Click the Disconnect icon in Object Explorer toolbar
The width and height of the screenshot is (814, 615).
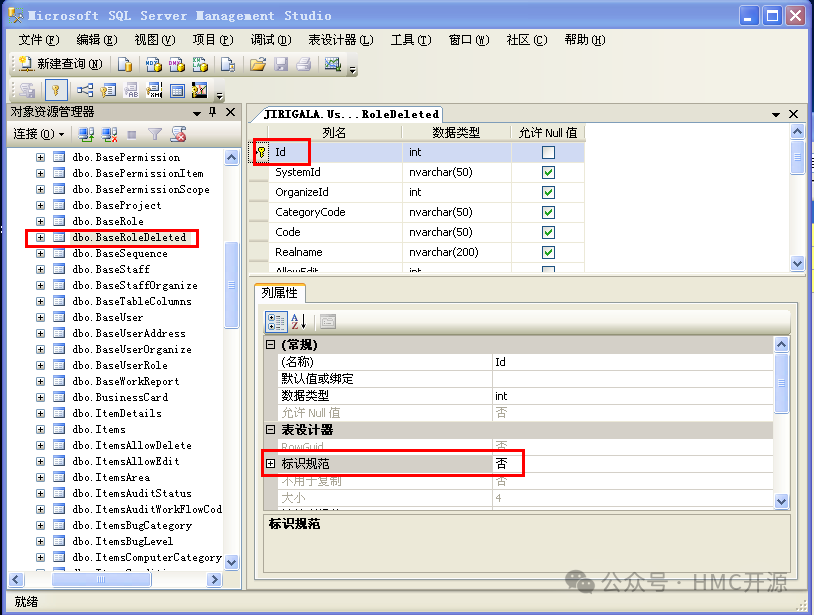[x=109, y=134]
